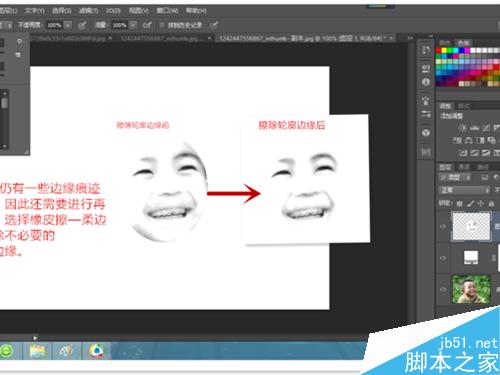The image size is (500, 375).
Task: Open the 窗口 (Window) menu
Action: [167, 11]
